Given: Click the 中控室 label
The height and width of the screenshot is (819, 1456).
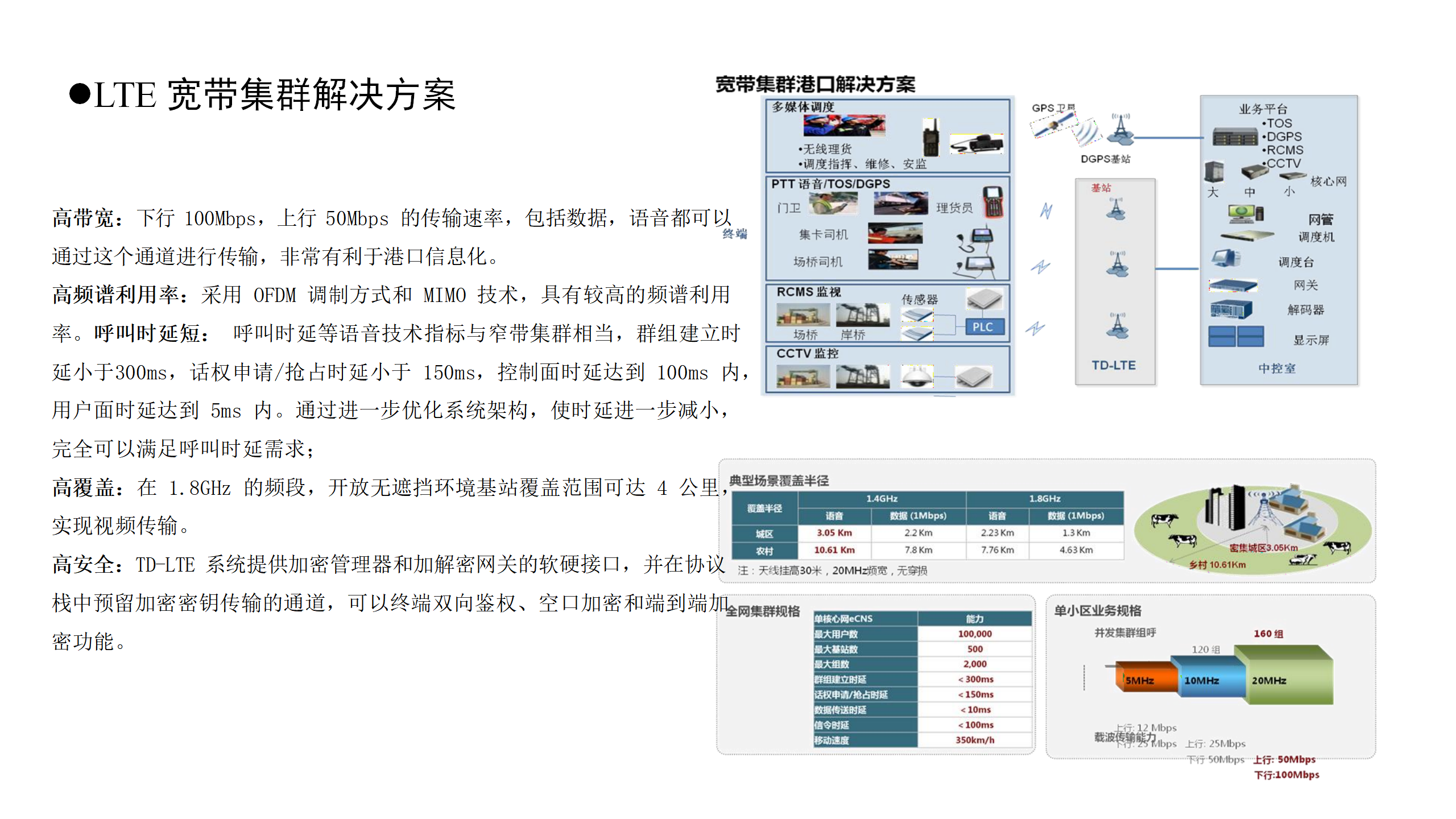Looking at the screenshot, I should click(x=1277, y=368).
